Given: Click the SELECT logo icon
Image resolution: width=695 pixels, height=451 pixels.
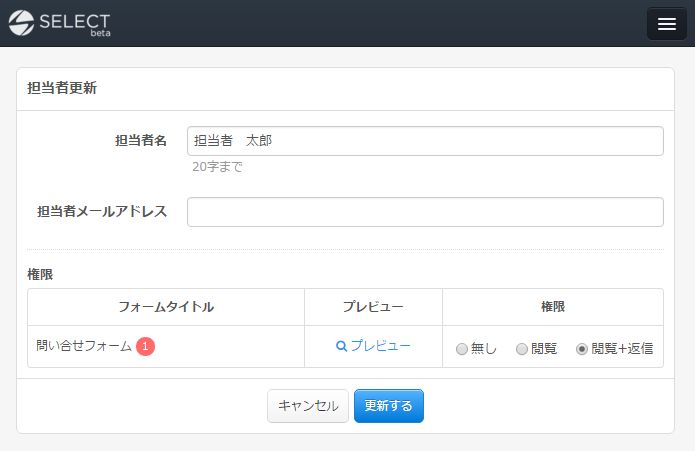Looking at the screenshot, I should (x=21, y=23).
